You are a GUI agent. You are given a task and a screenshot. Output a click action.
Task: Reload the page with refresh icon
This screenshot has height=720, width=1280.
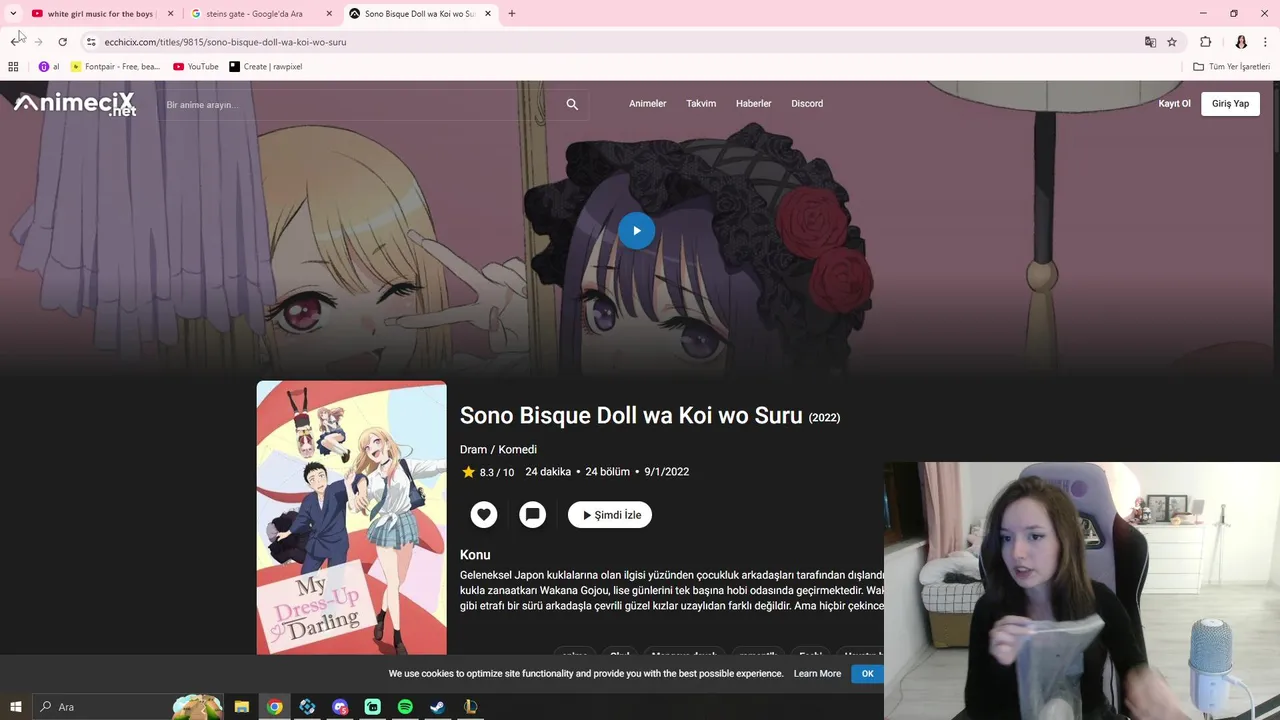click(x=62, y=42)
